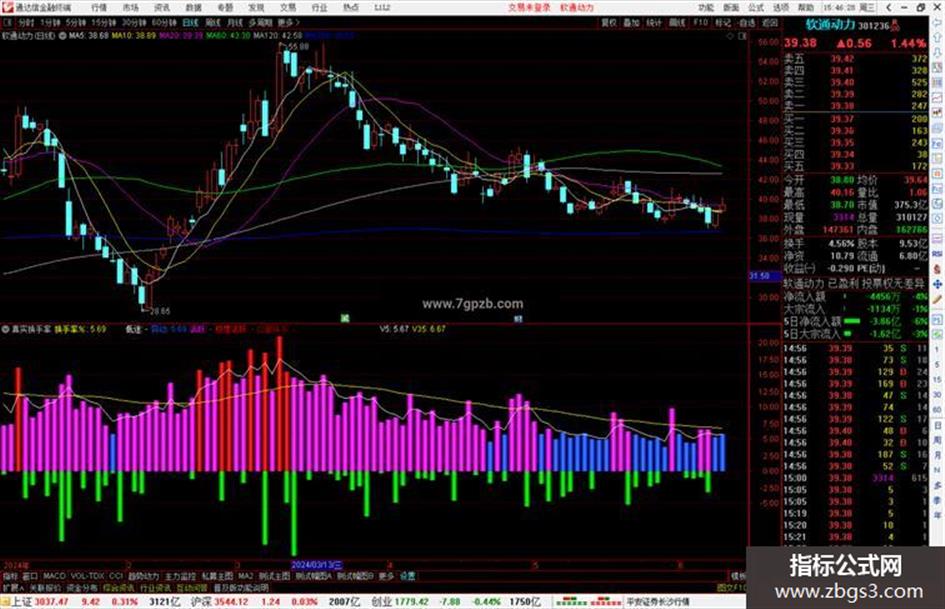Click the 平安证券长沙行情 server status
This screenshot has height=609, width=945.
[658, 602]
